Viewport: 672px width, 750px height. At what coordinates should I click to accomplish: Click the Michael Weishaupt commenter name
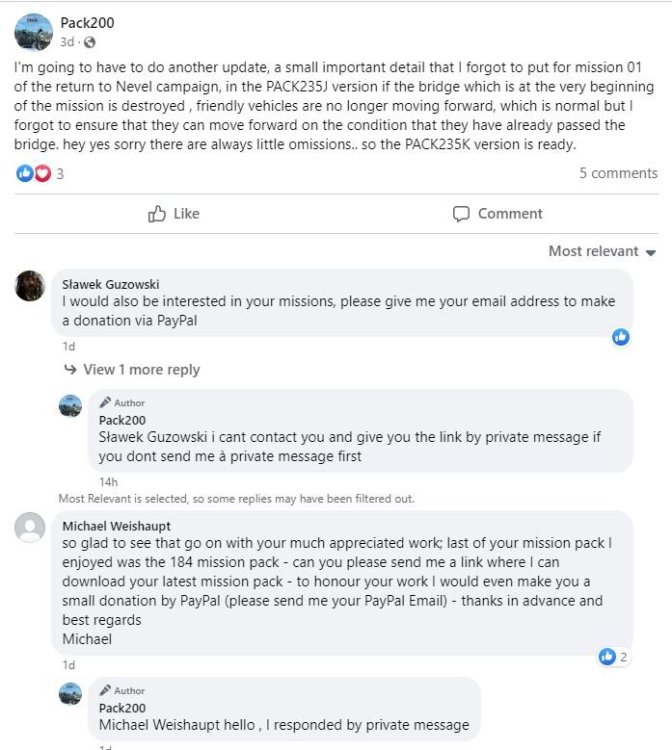(x=116, y=526)
